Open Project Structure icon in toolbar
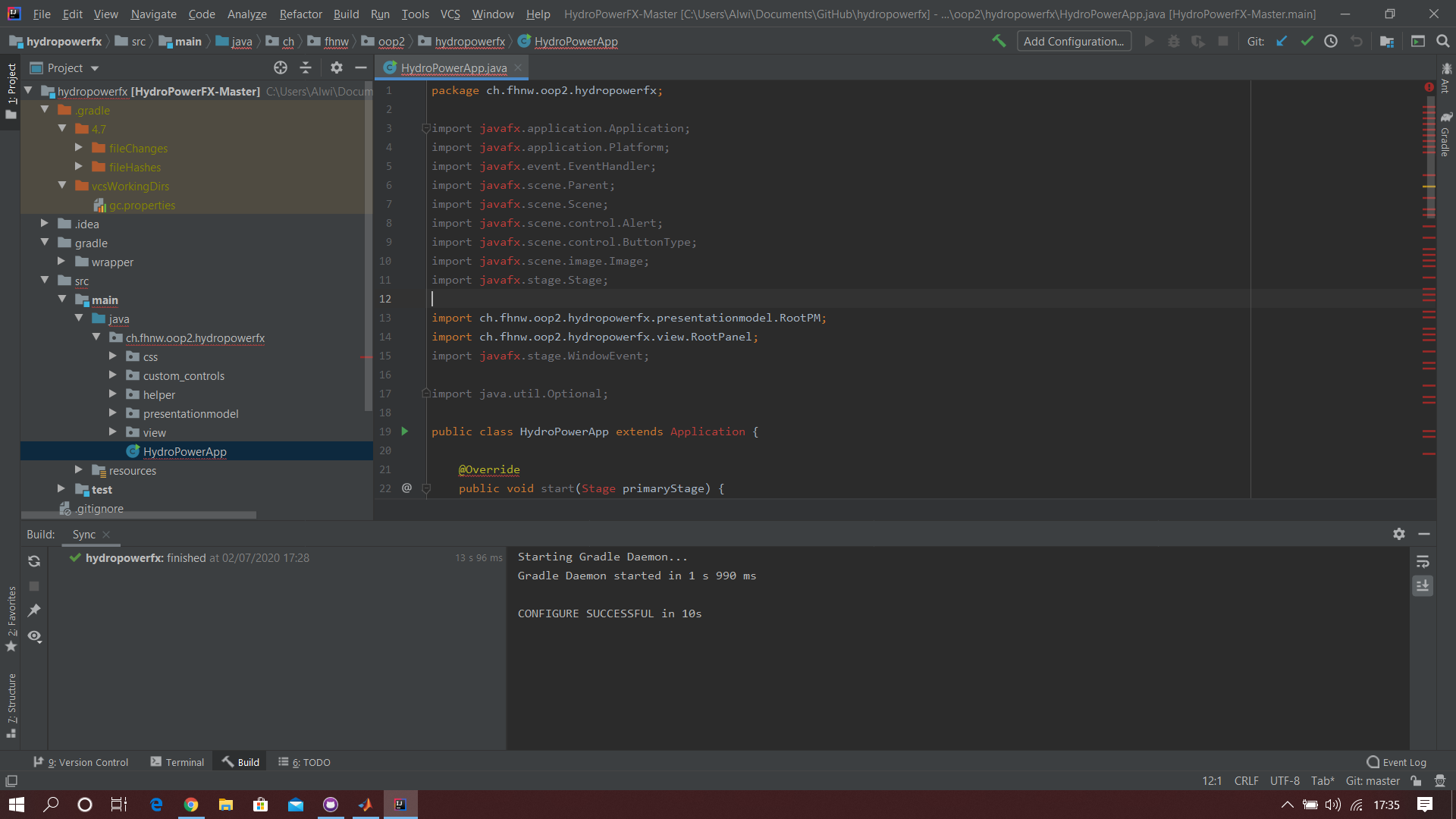The image size is (1456, 819). [1387, 41]
